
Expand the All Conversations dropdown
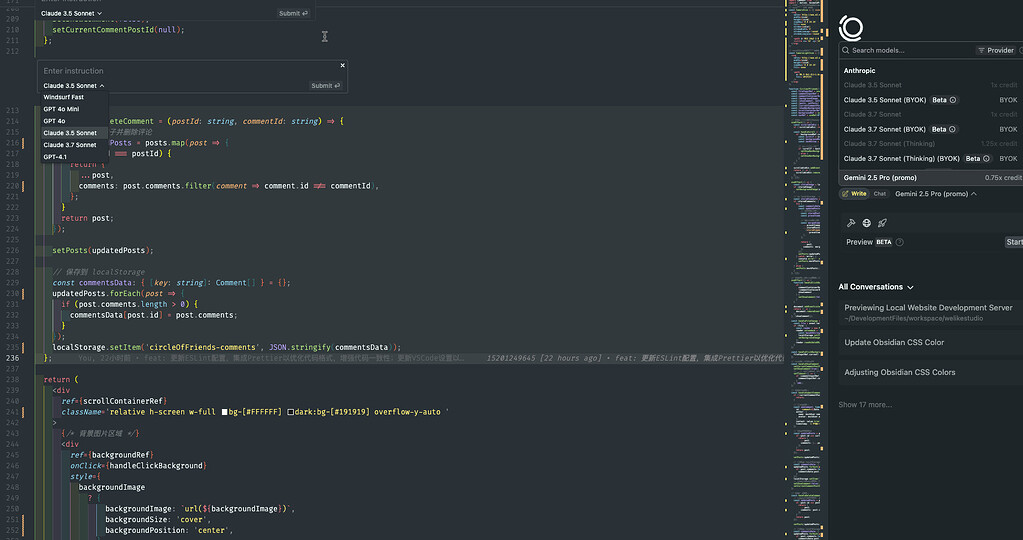pos(876,287)
